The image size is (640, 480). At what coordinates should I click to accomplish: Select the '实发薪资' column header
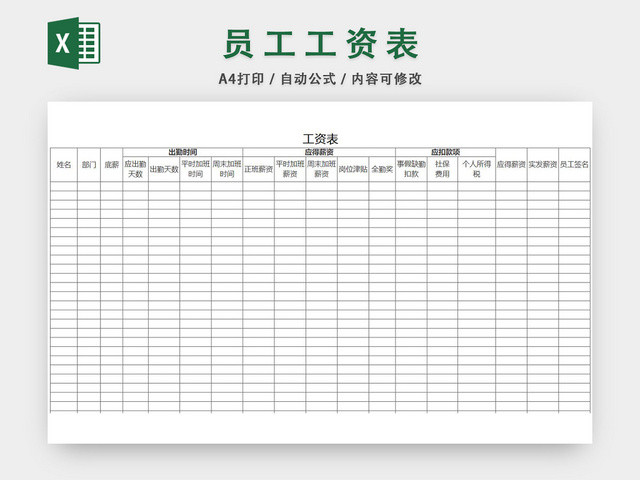pos(543,165)
